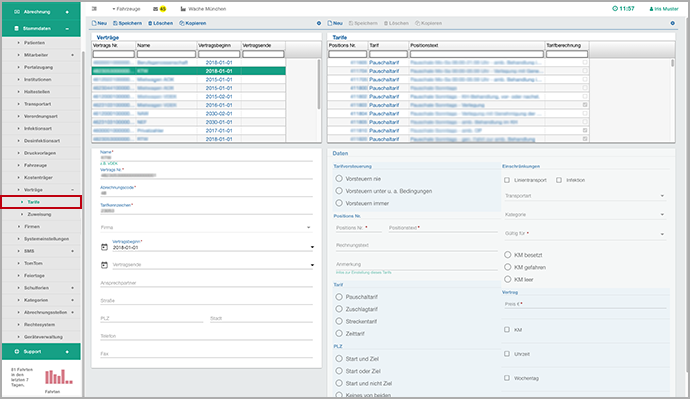The image size is (690, 399).
Task: Click the settings icon of Verträge panel
Action: tap(319, 23)
